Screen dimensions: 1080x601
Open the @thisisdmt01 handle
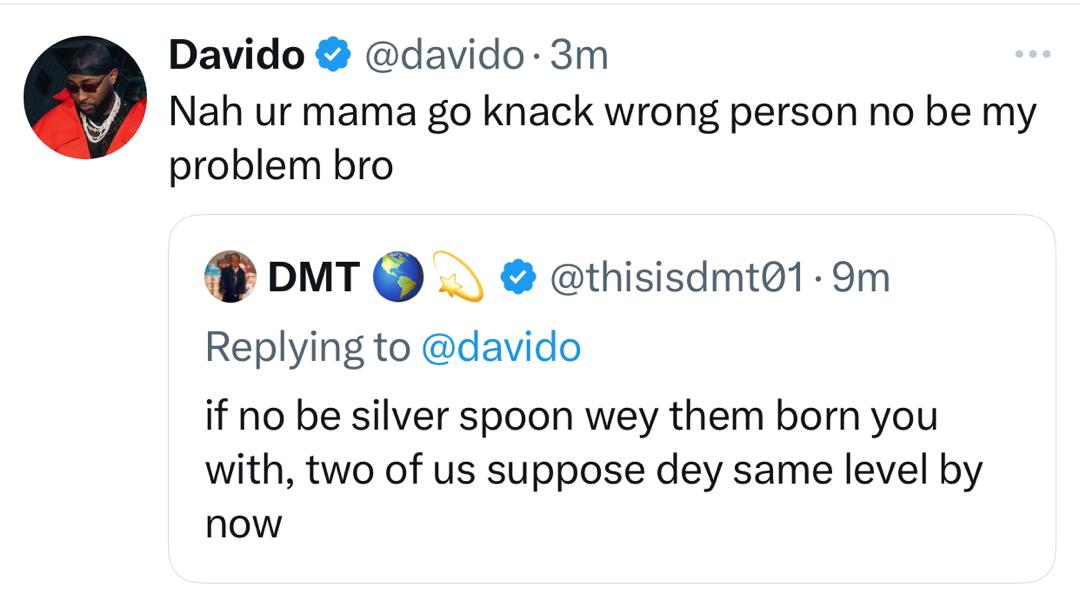pyautogui.click(x=677, y=278)
